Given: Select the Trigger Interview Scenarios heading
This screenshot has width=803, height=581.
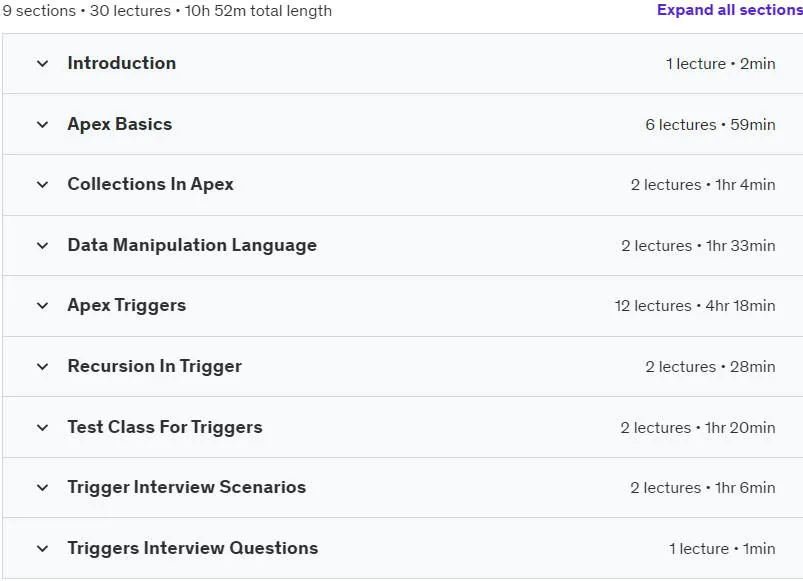Looking at the screenshot, I should 187,487.
